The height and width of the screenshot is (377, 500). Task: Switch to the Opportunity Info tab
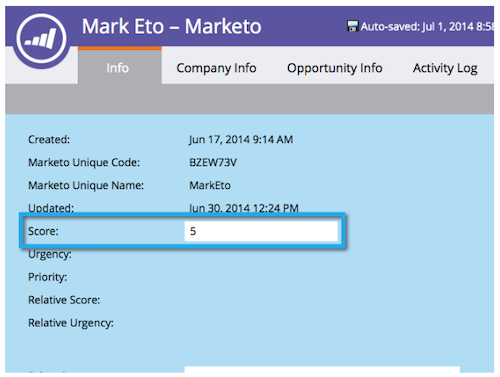pyautogui.click(x=335, y=68)
